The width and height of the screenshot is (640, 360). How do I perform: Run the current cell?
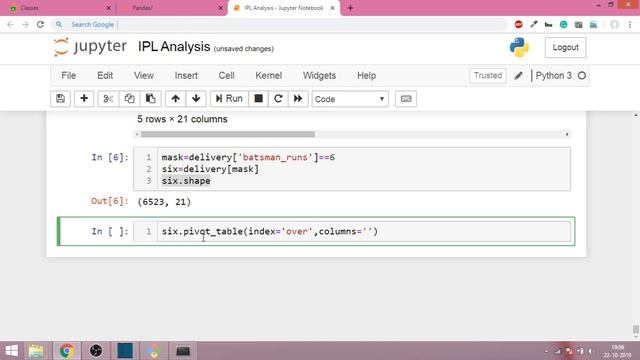[x=229, y=99]
